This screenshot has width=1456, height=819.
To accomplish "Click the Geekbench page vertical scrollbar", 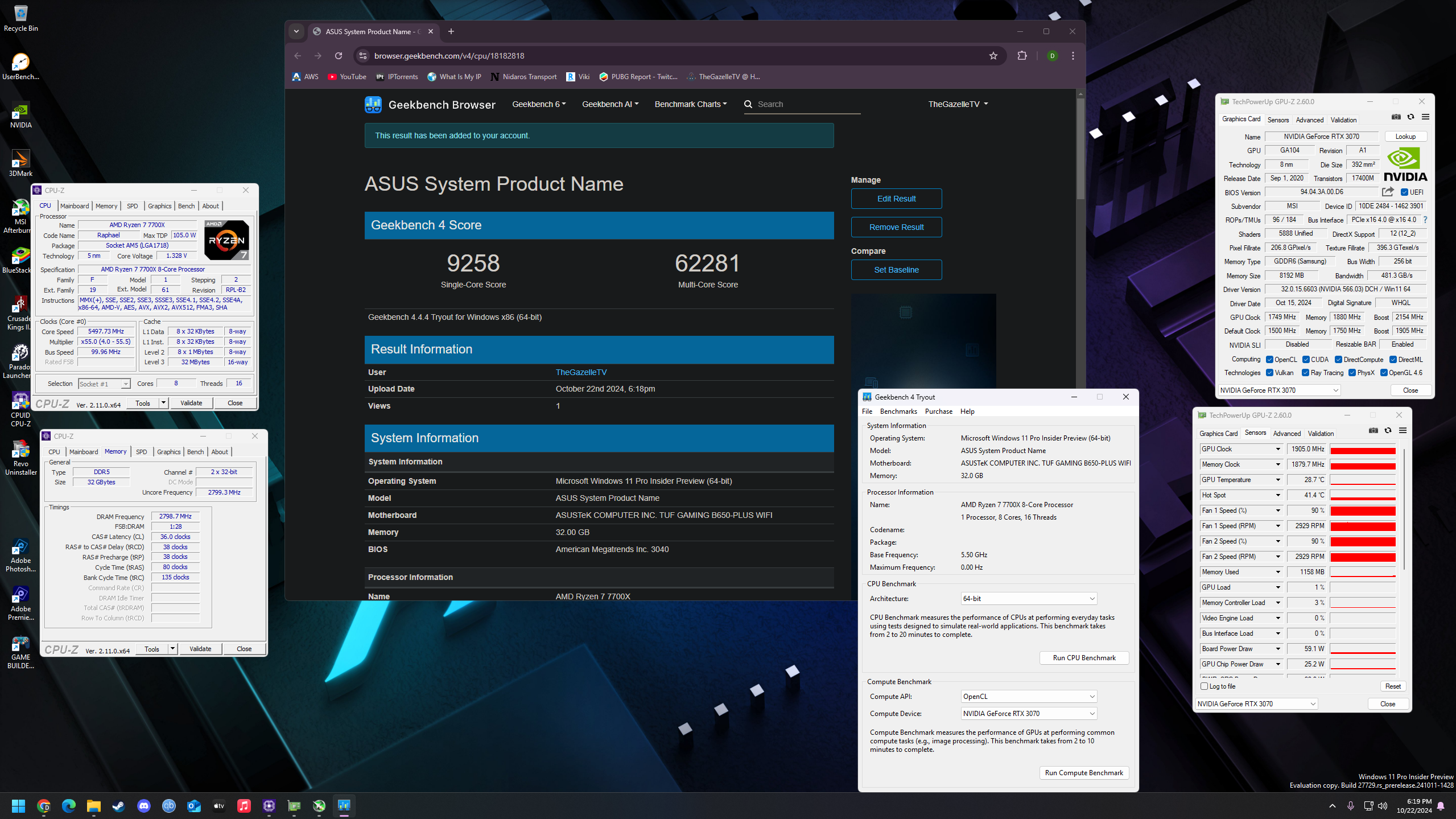I will point(1080,148).
